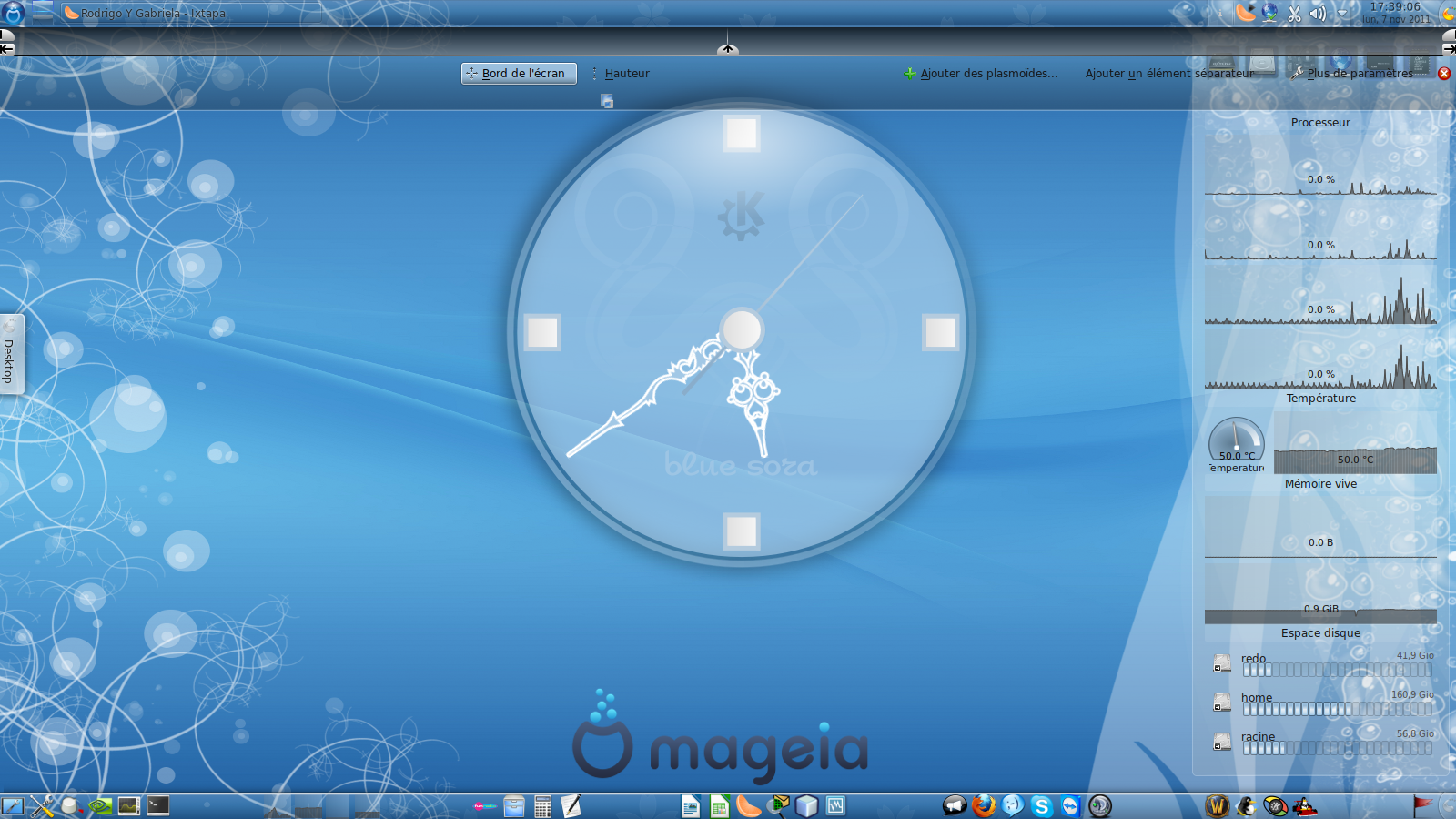Viewport: 1456px width, 819px height.
Task: Open the "Plus de paramètres" menu
Action: (x=1352, y=74)
